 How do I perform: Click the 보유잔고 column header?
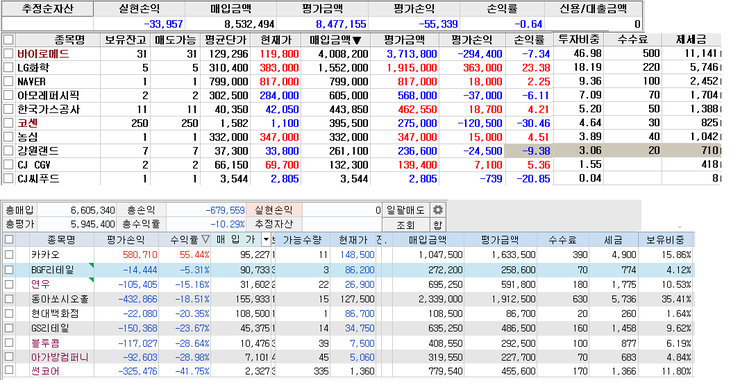coord(126,40)
